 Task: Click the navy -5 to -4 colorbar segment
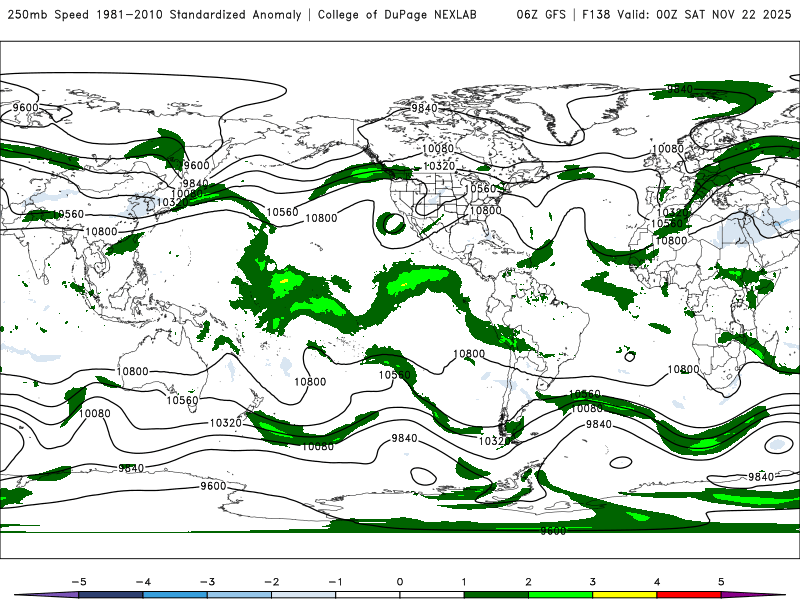(111, 595)
